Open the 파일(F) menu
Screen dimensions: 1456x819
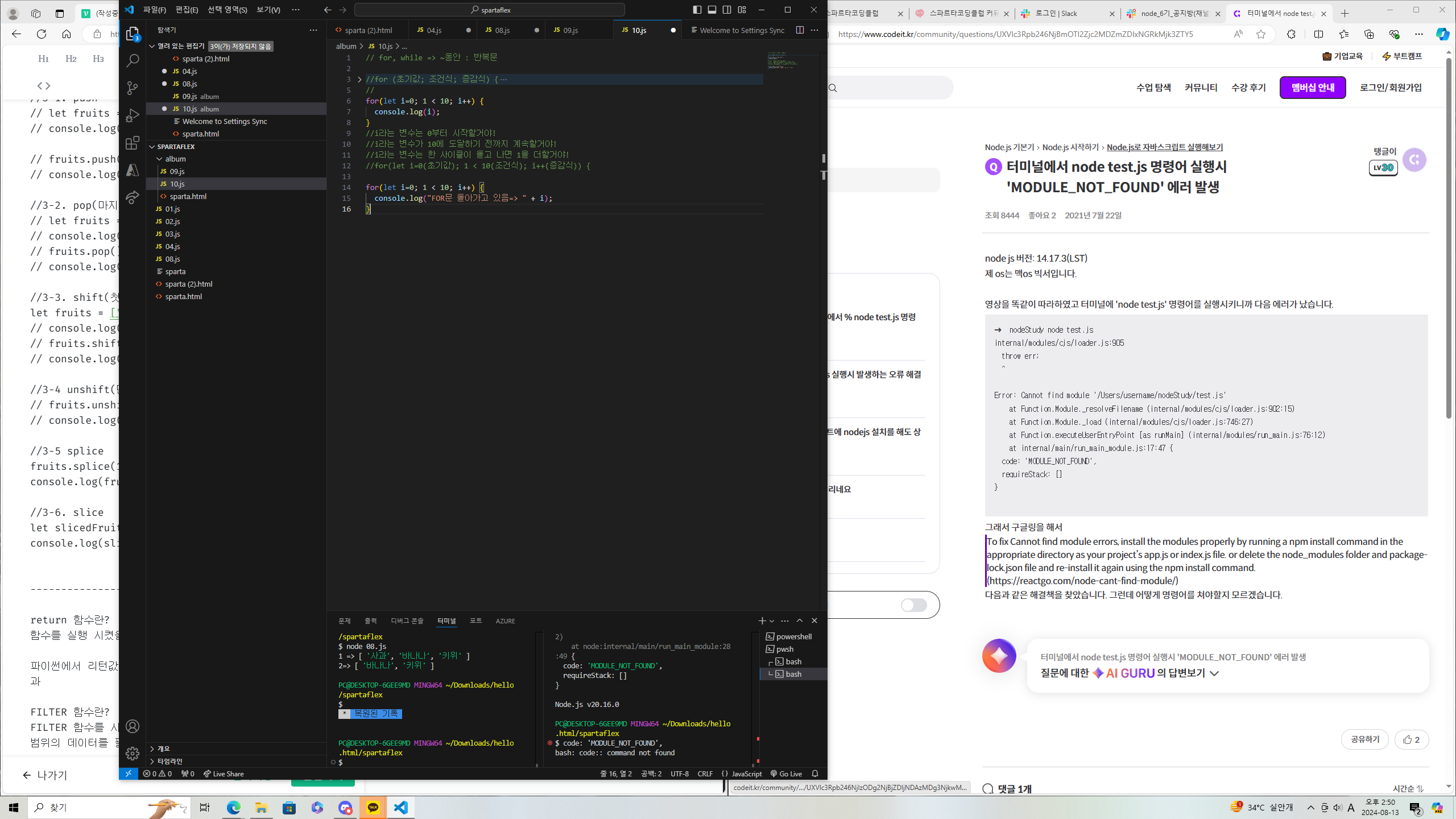(x=155, y=10)
